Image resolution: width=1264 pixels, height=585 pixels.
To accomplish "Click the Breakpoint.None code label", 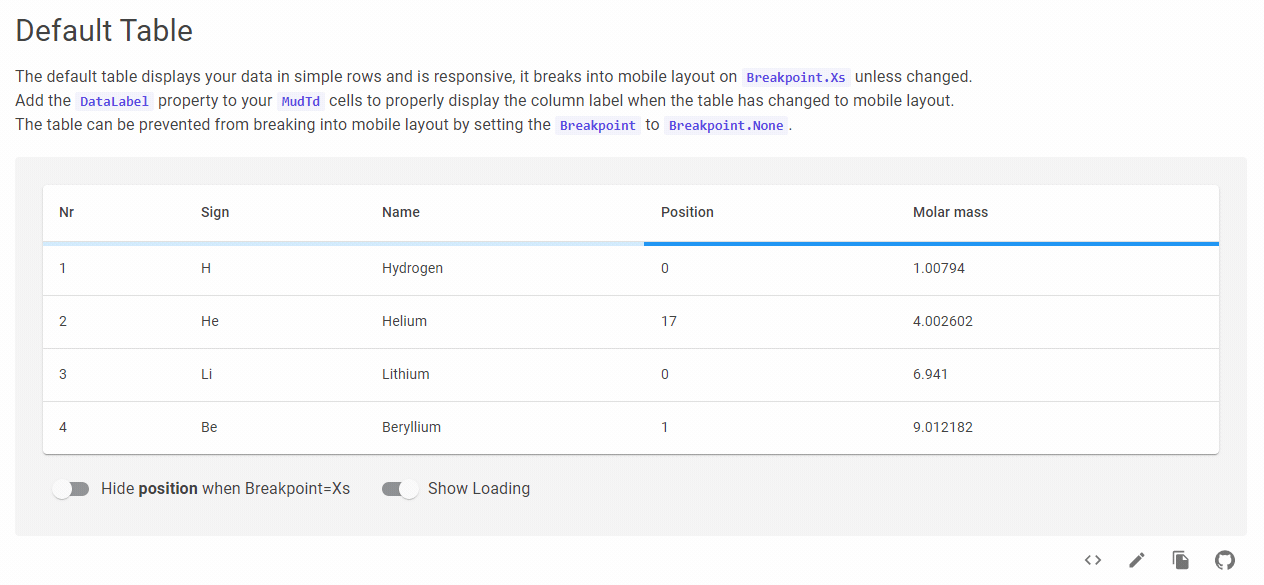I will coord(726,126).
